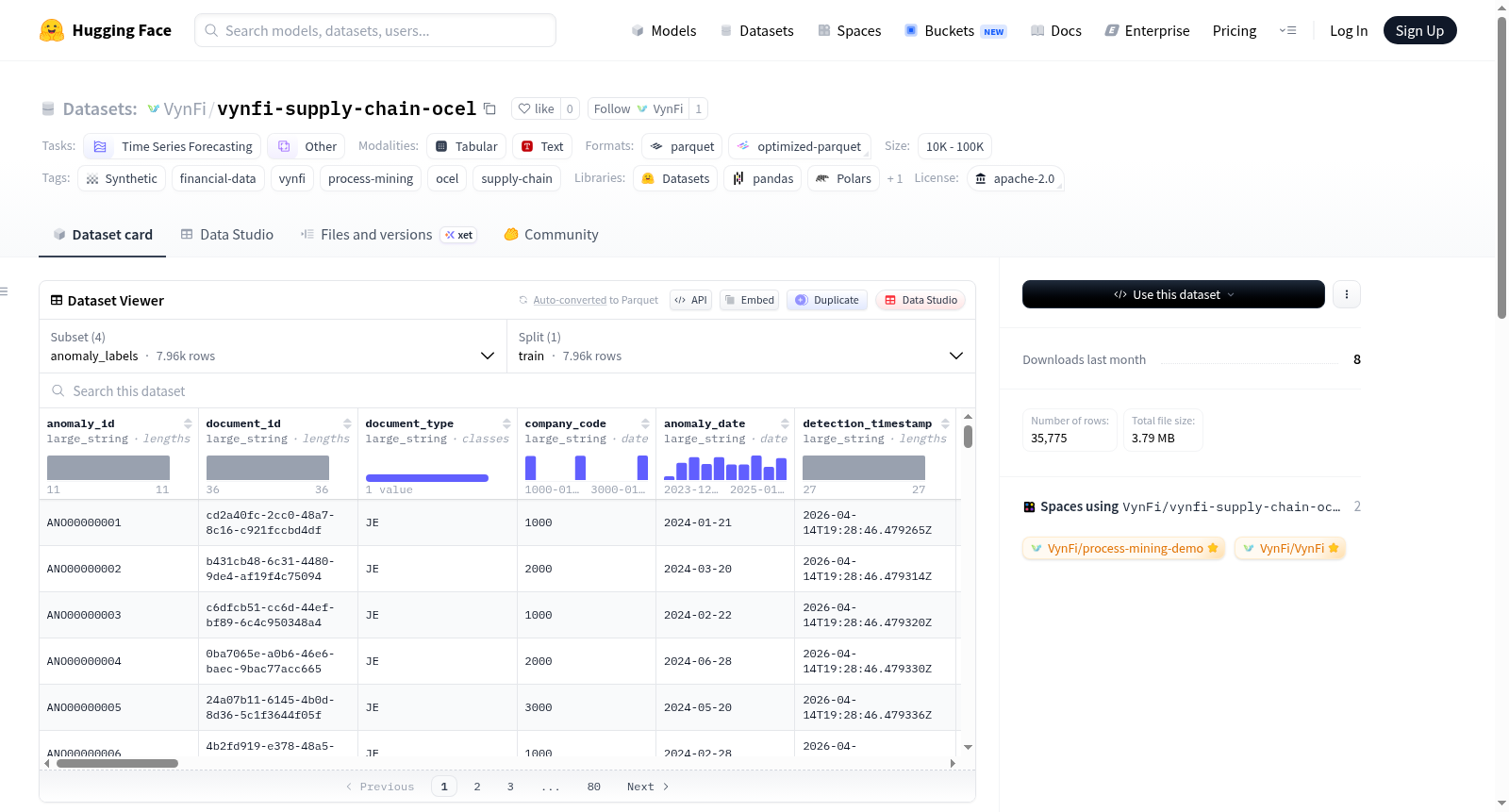The width and height of the screenshot is (1509, 812).
Task: Click the table vertical scrollbar thumb
Action: coord(968,437)
